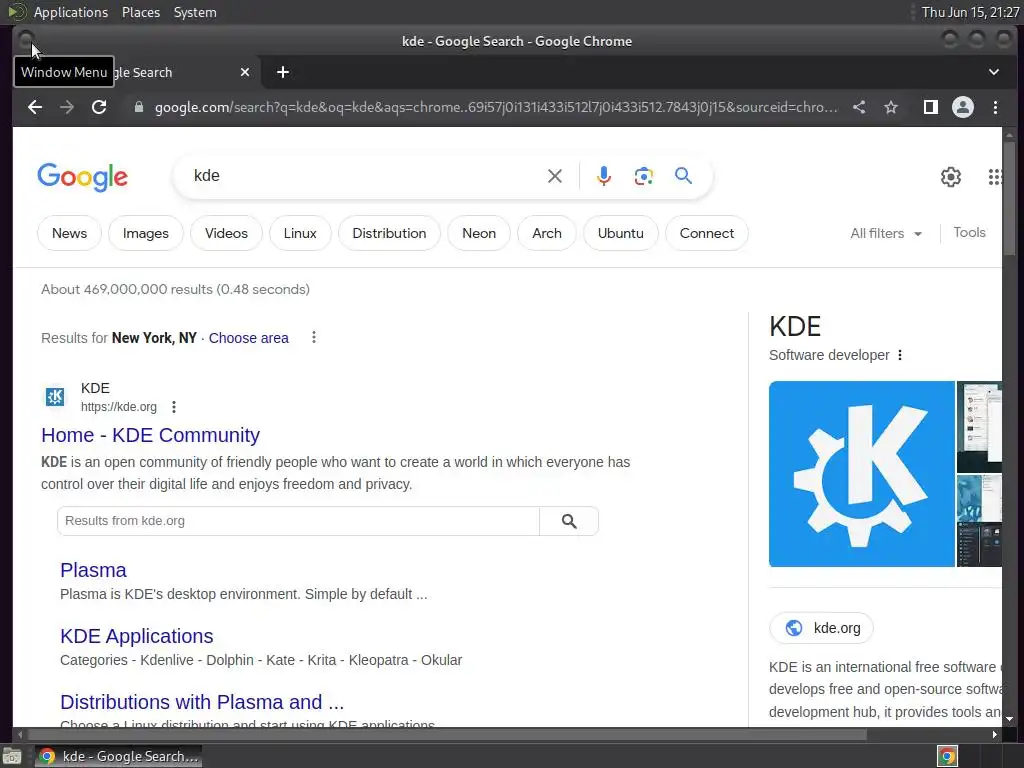Open more options beside Software developer
1024x768 pixels.
pos(900,355)
